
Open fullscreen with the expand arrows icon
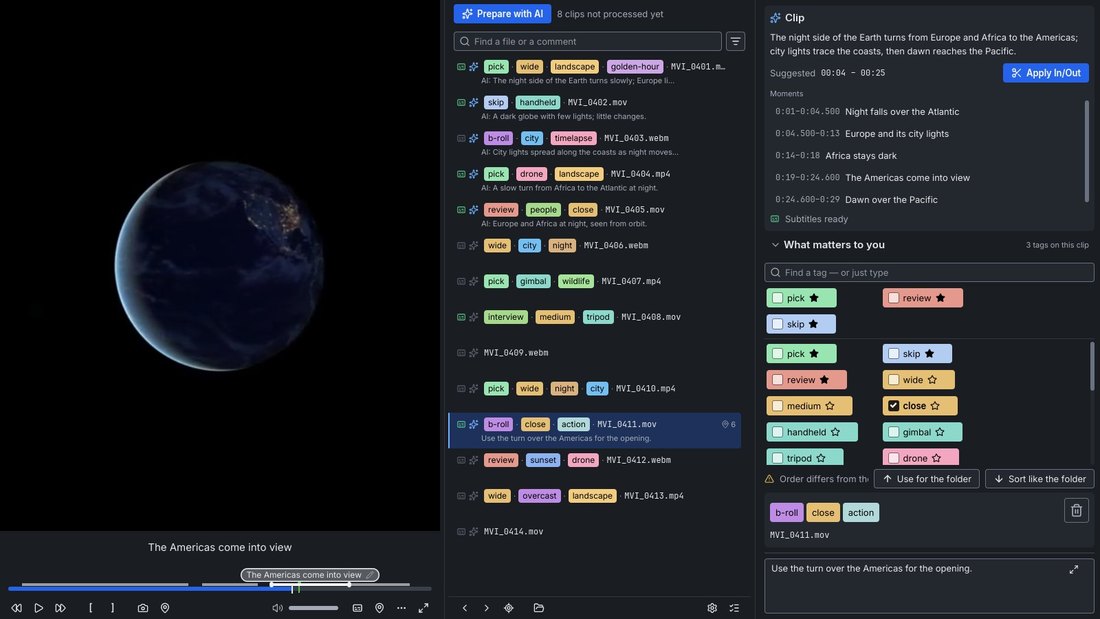pos(424,608)
